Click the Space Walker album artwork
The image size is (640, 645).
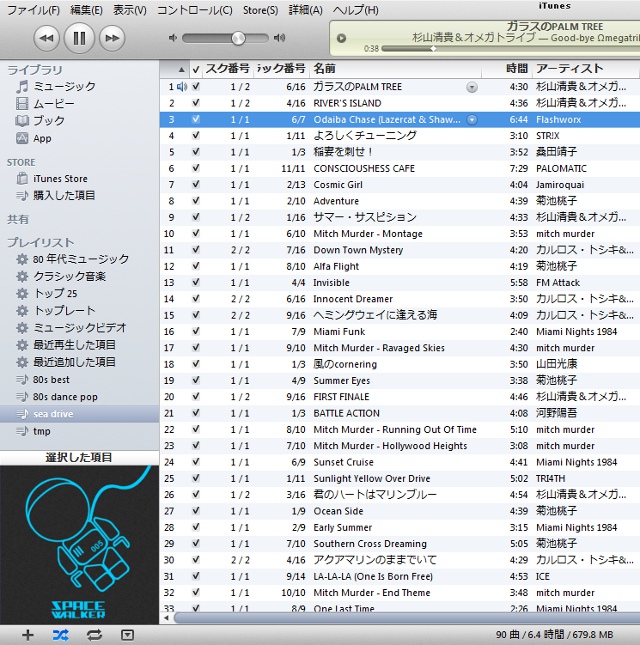point(79,545)
